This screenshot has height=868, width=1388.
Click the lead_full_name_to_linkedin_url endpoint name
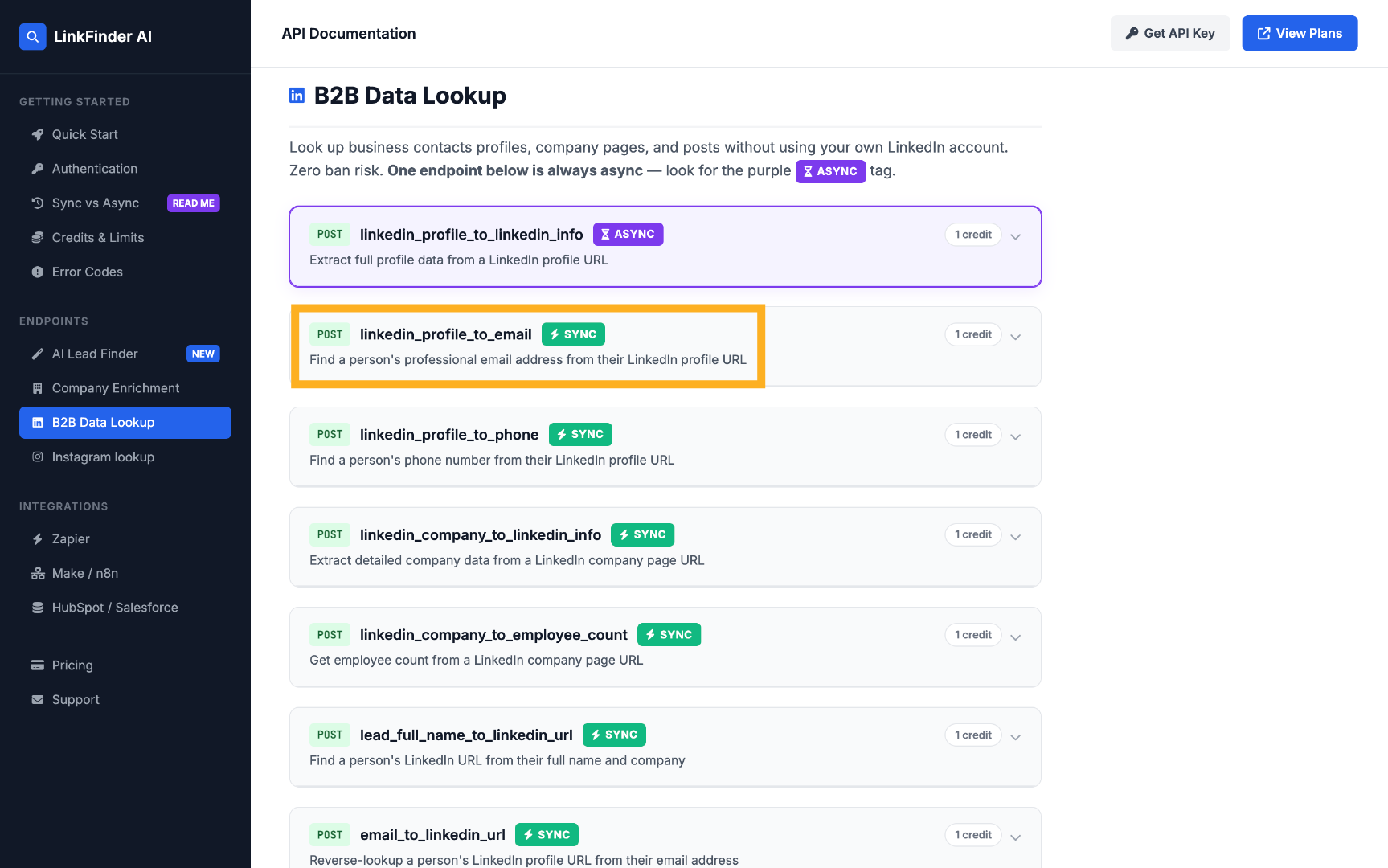466,735
